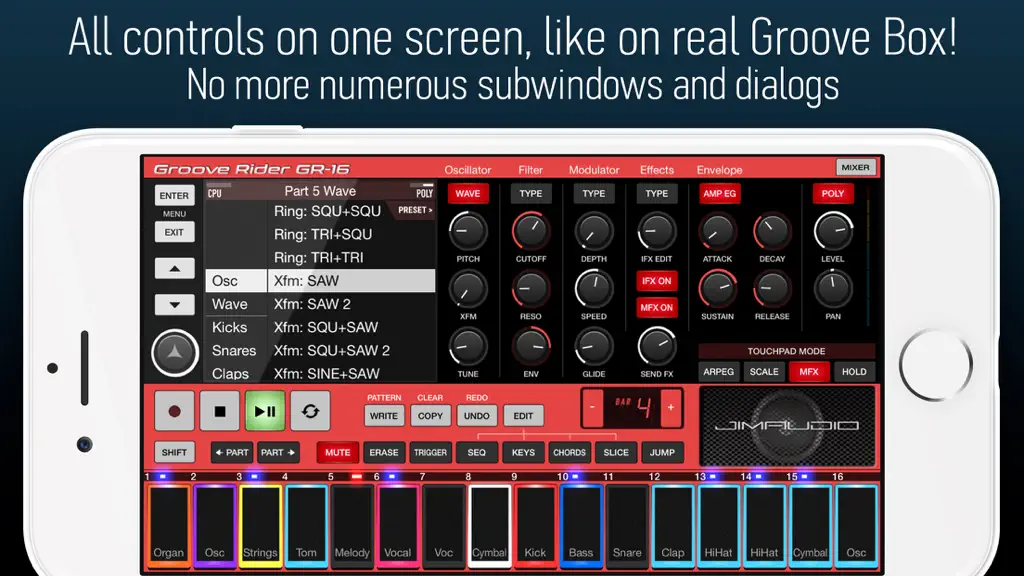Open the Modulator TYPE selector
The image size is (1024, 576).
point(594,194)
